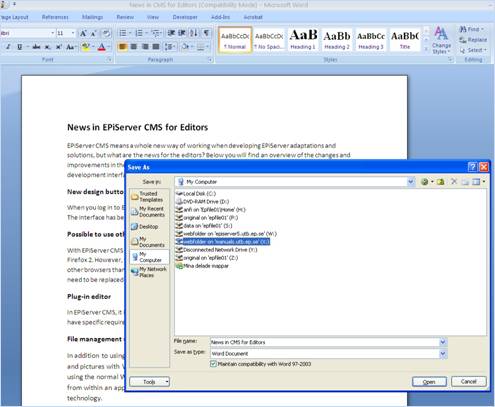Click the Shrink Font icon
The width and height of the screenshot is (495, 407).
coord(94,33)
